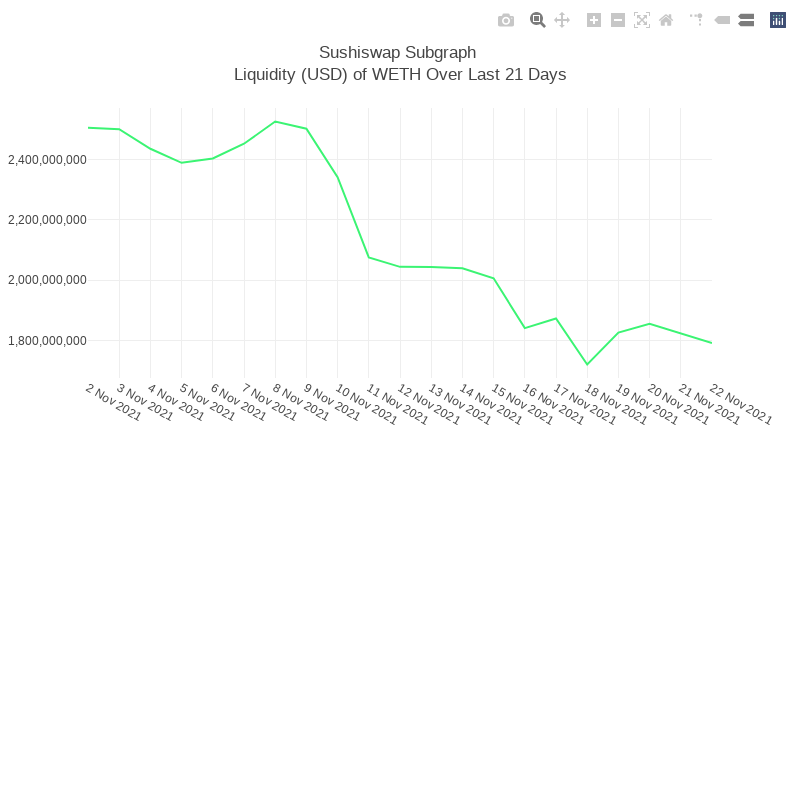
Task: Click the 18 Nov 2021 lowest point
Action: click(x=587, y=364)
